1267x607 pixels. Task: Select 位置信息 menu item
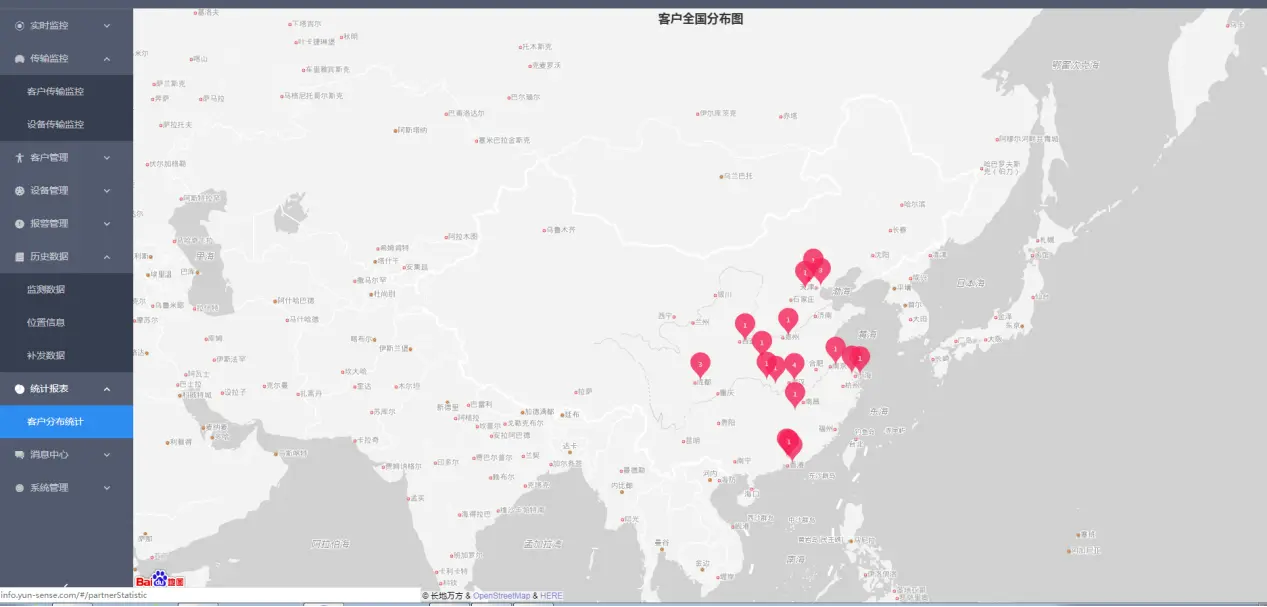[x=46, y=322]
